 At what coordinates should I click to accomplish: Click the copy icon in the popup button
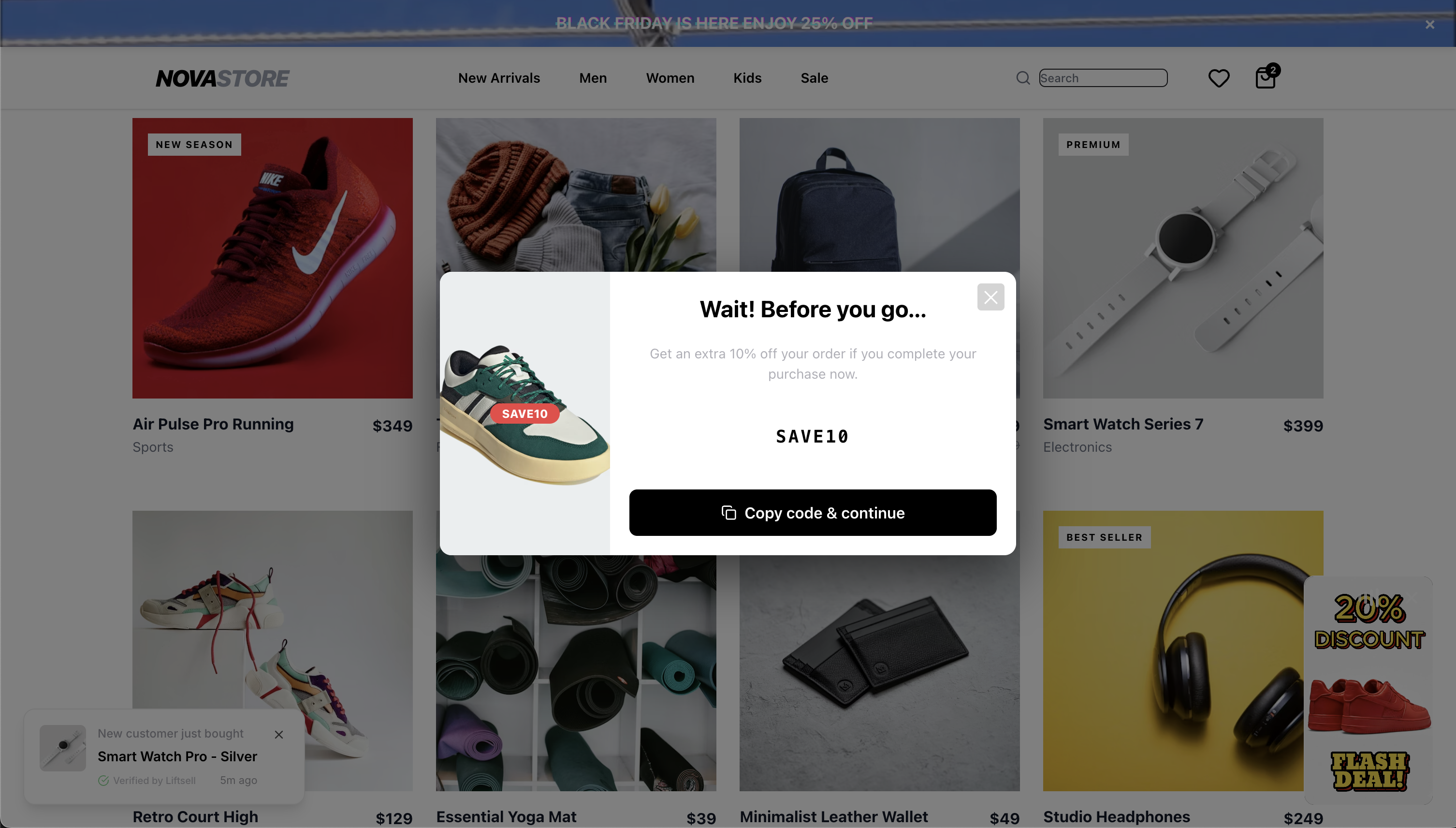coord(728,512)
